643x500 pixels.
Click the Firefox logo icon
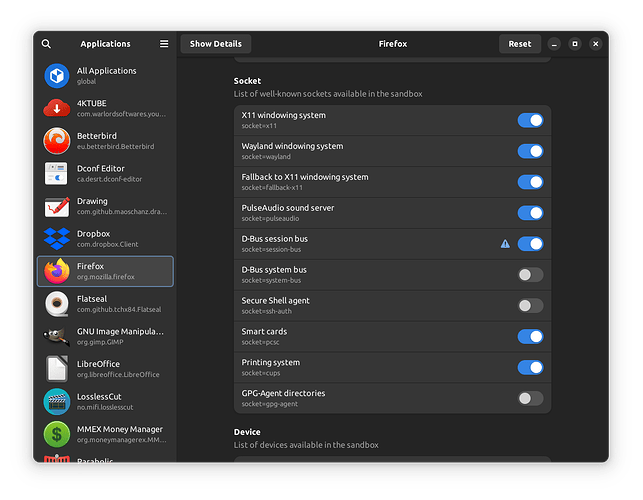57,271
